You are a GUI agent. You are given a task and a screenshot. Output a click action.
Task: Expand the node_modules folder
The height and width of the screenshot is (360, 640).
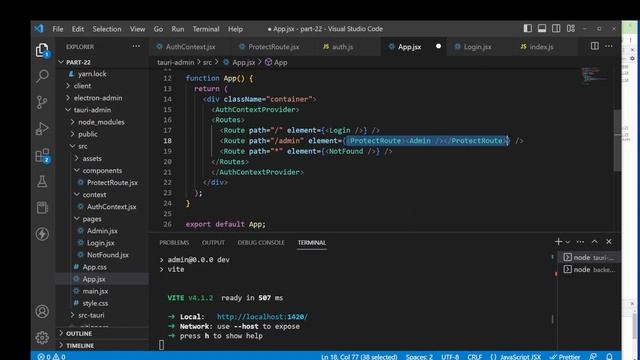102,122
